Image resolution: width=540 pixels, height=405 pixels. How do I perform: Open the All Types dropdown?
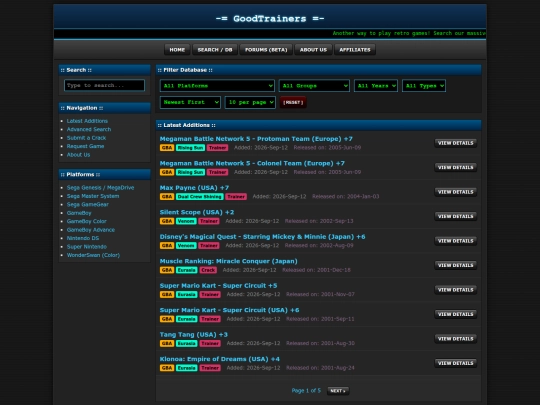click(424, 86)
